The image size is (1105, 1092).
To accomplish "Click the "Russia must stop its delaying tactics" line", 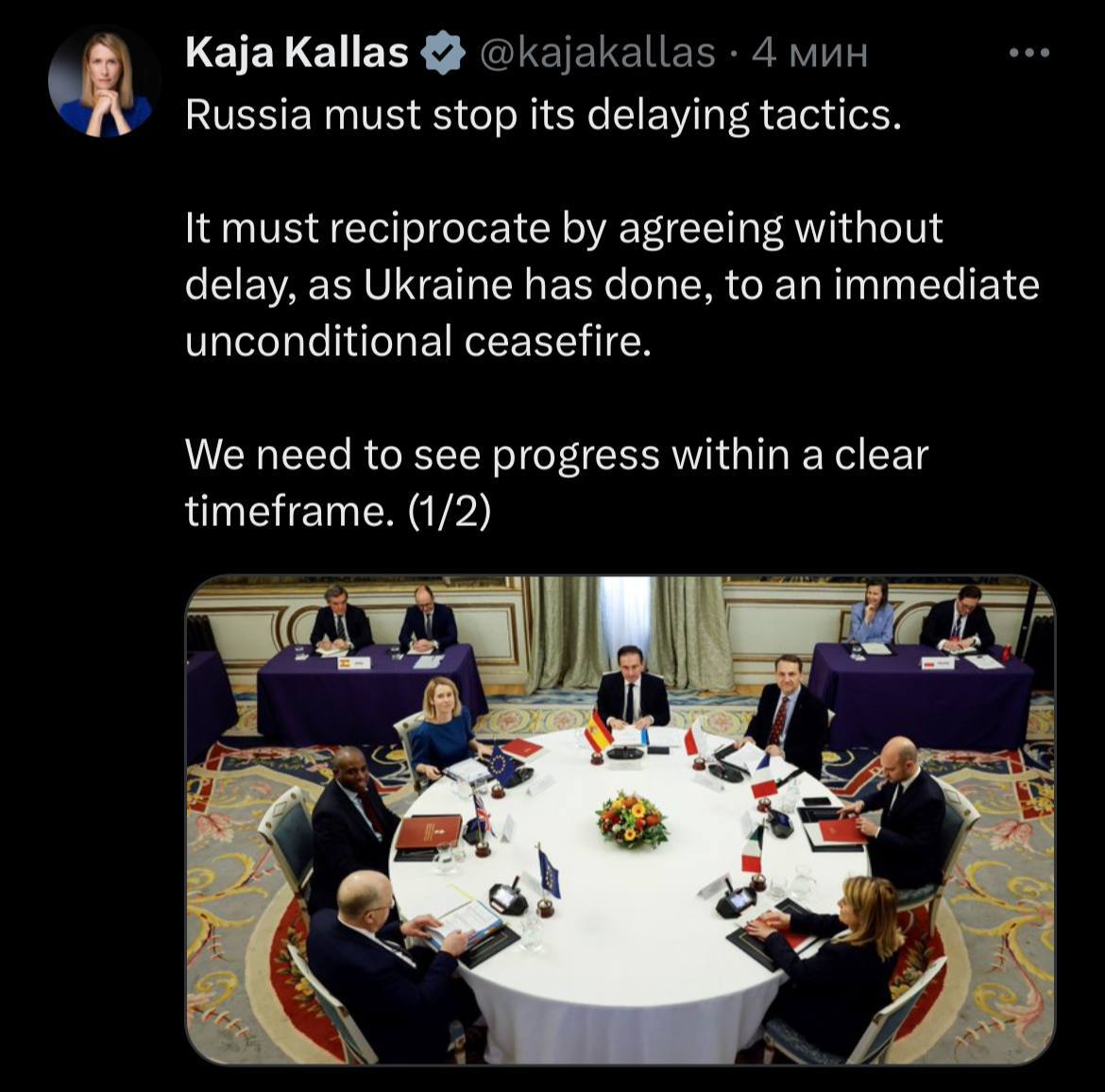I will click(x=543, y=115).
